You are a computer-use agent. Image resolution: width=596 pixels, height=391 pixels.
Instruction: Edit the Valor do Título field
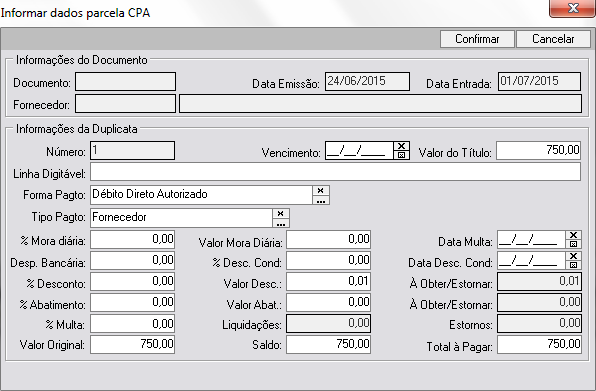point(539,150)
